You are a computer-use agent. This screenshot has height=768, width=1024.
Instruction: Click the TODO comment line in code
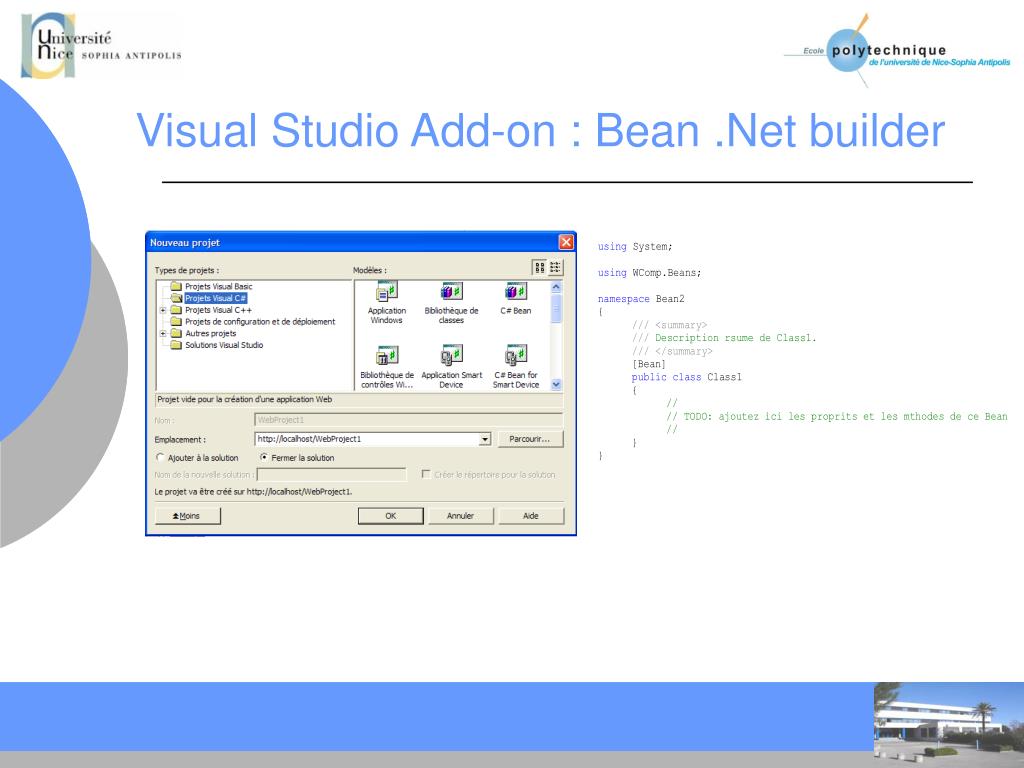837,417
